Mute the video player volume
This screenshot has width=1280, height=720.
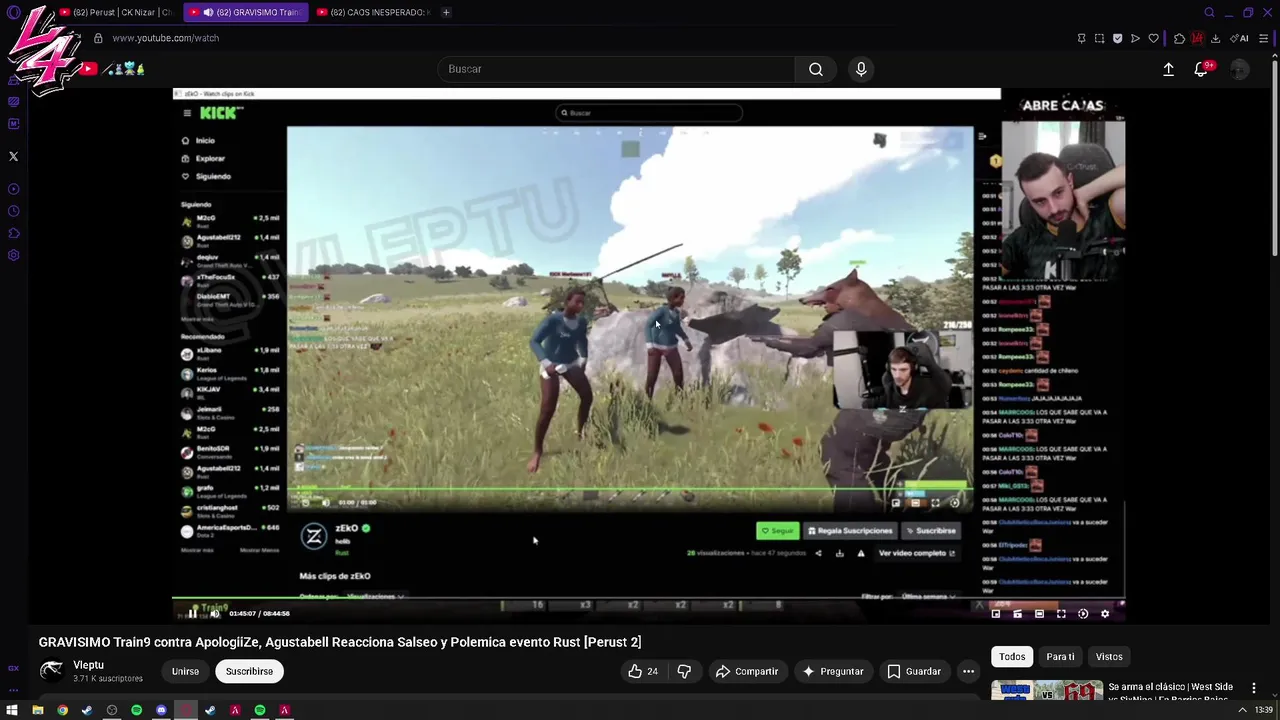point(215,613)
